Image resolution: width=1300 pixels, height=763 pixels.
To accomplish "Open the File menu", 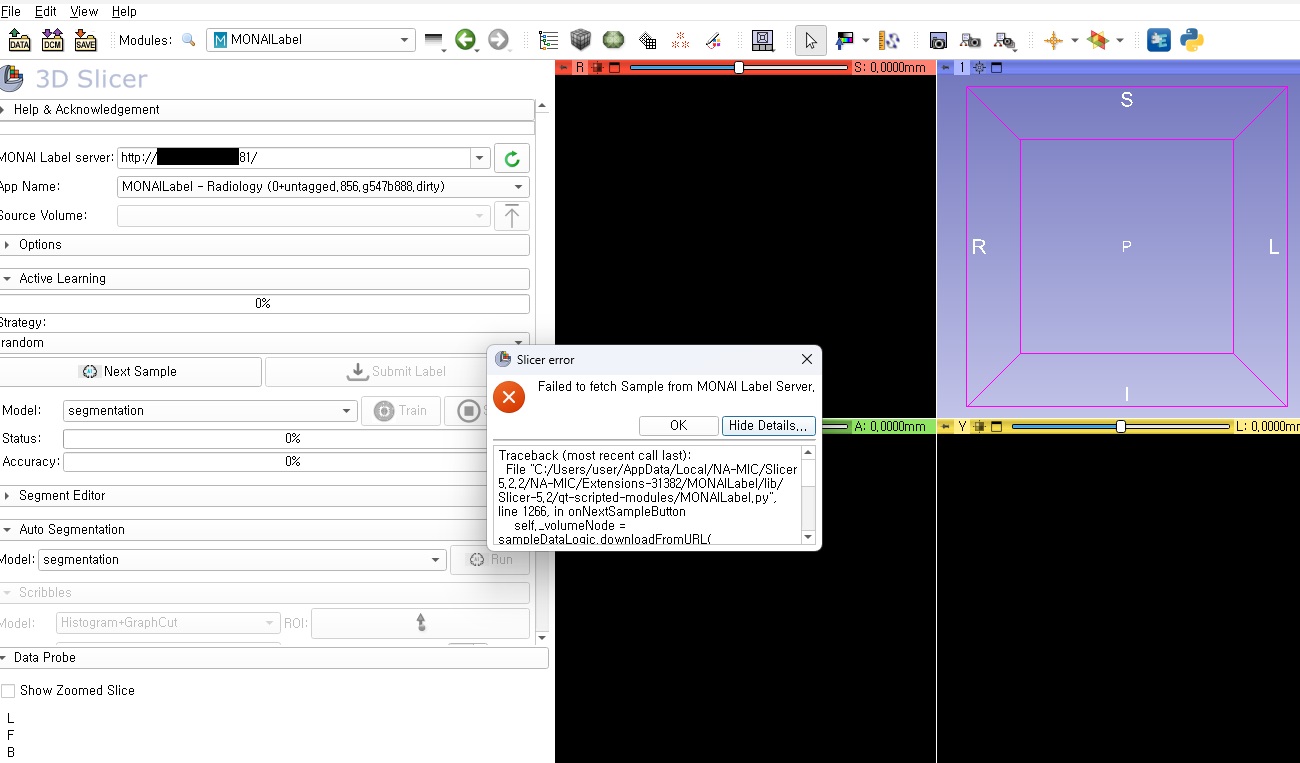I will pyautogui.click(x=13, y=11).
